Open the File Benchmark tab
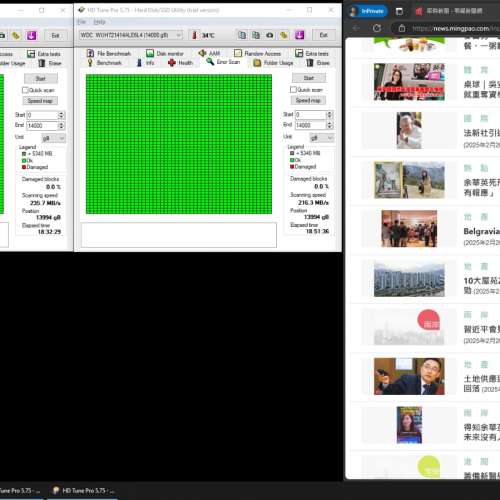The image size is (500, 500). pos(109,53)
